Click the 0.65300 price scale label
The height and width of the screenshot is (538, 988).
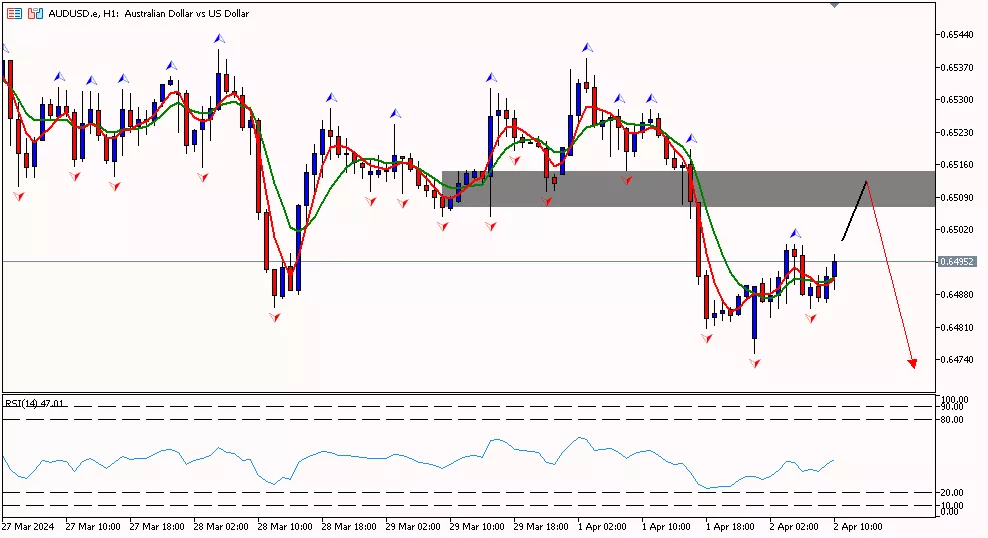click(x=956, y=100)
